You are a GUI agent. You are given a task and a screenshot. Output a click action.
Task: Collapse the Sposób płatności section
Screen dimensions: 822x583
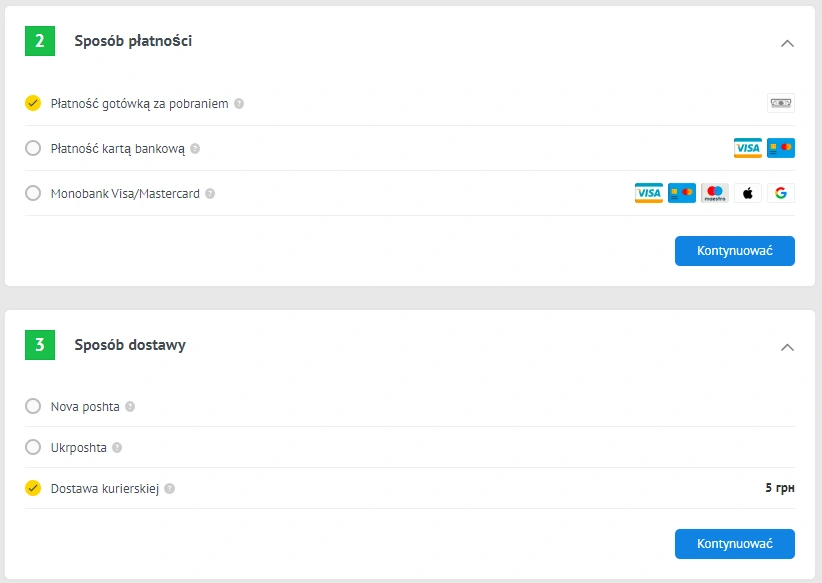pos(788,43)
